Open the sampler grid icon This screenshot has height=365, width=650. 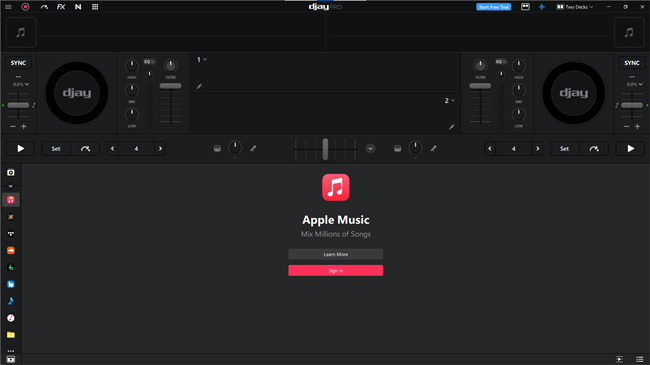click(x=95, y=7)
